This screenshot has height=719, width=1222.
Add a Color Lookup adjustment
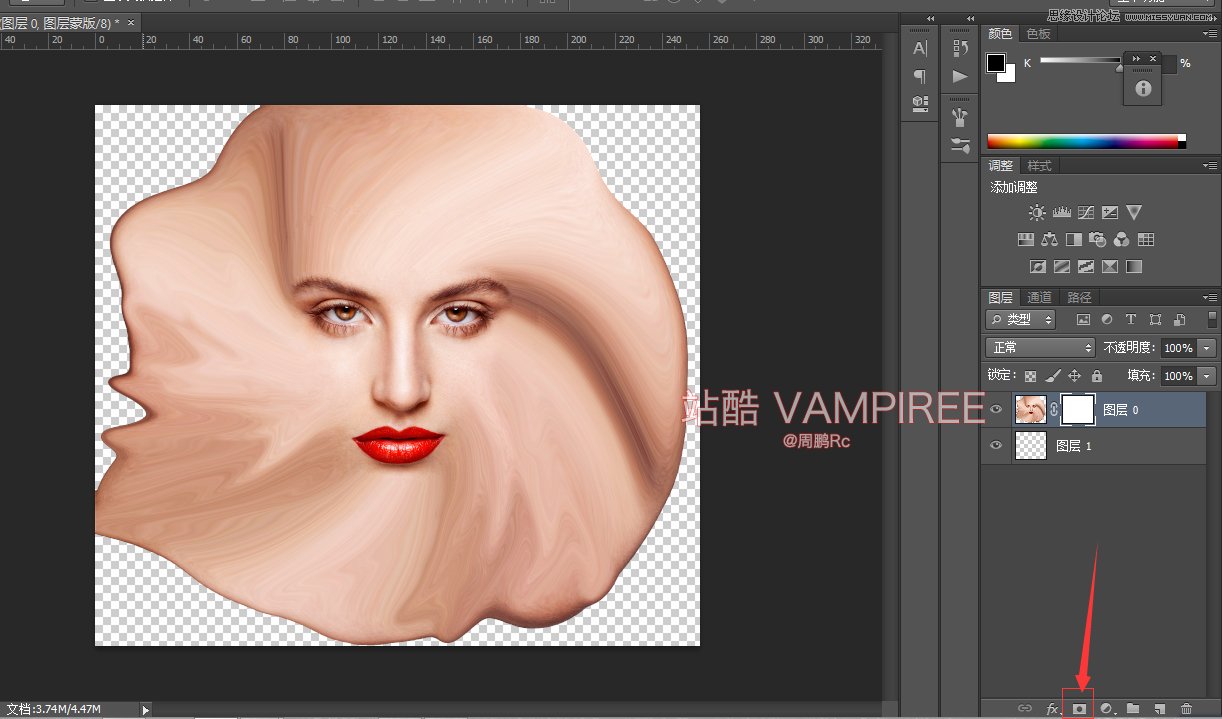click(x=1146, y=240)
